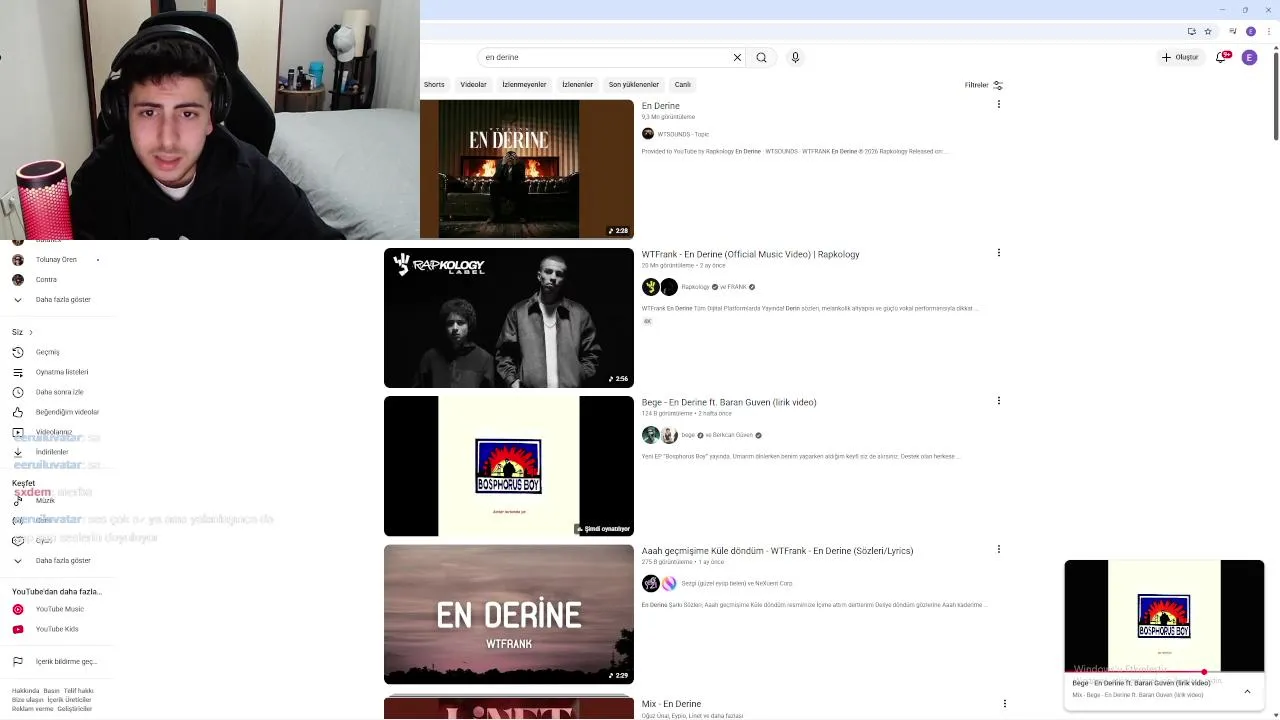Open the Oluştur create menu
This screenshot has height=720, width=1280.
pyautogui.click(x=1180, y=57)
